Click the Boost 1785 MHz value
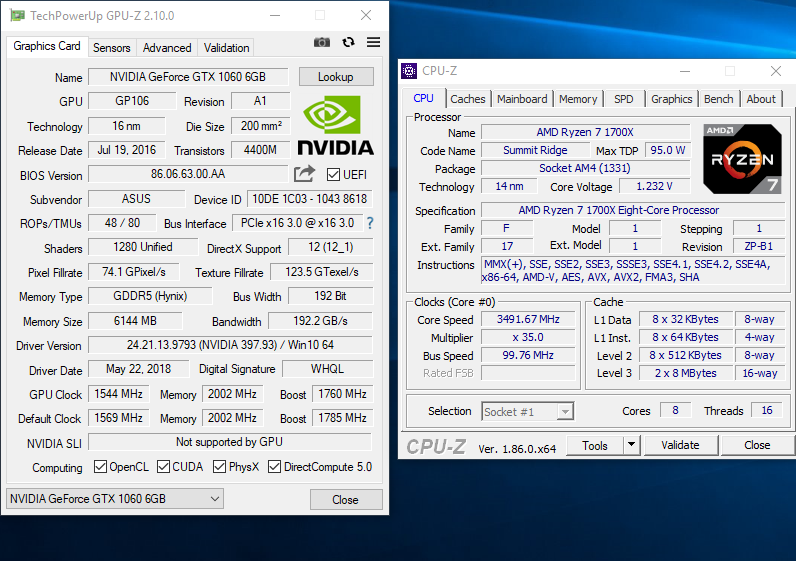Screen dimensions: 796x561 [x=343, y=418]
